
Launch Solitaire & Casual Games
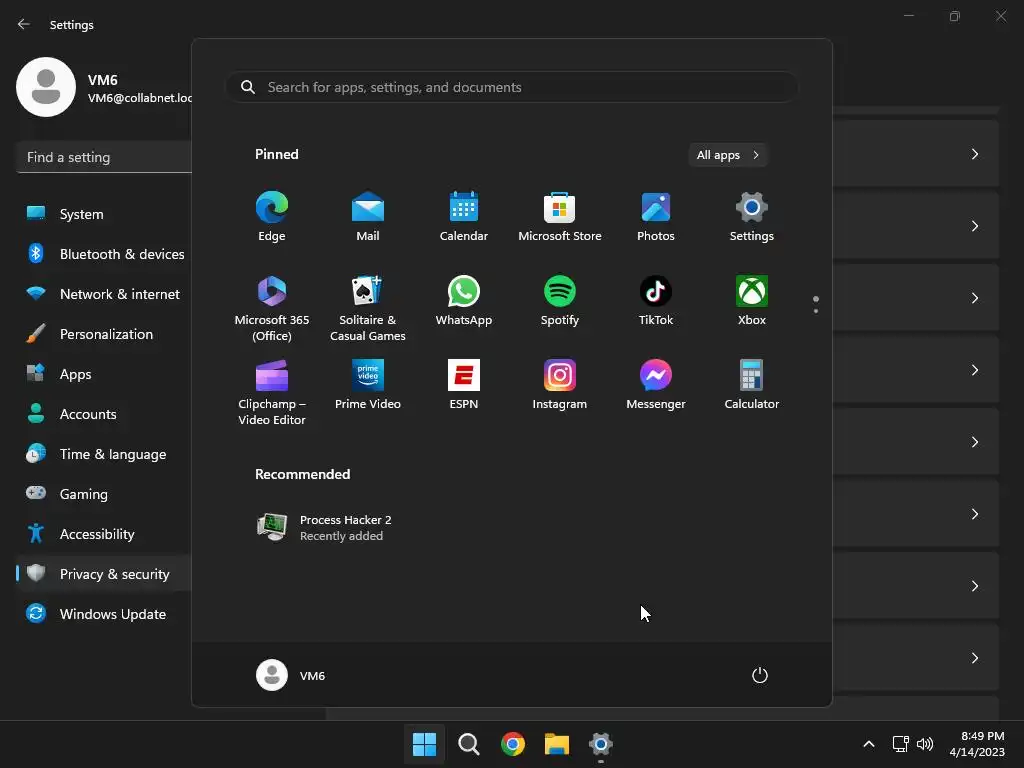368,308
